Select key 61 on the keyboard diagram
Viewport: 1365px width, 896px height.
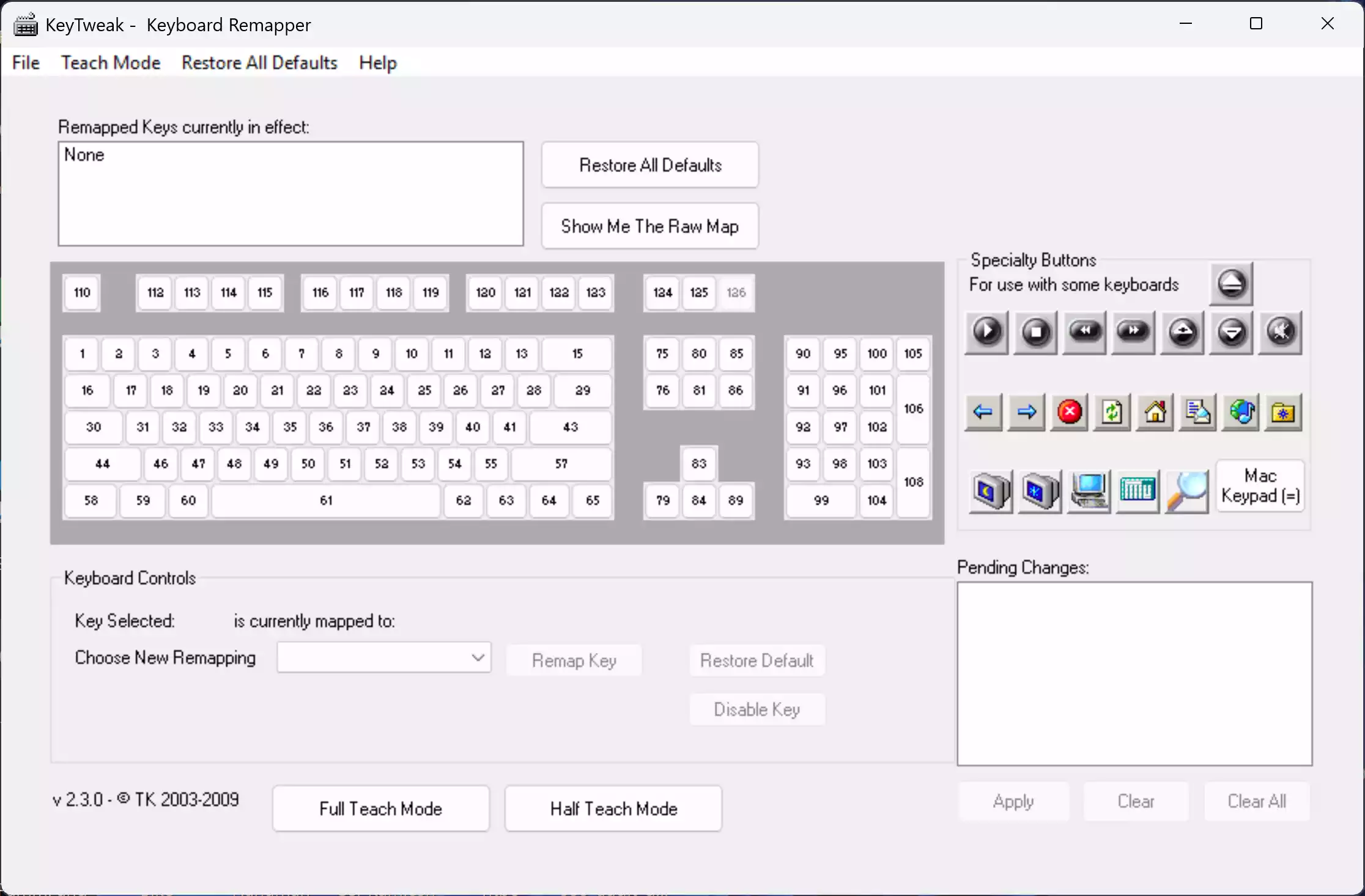326,500
